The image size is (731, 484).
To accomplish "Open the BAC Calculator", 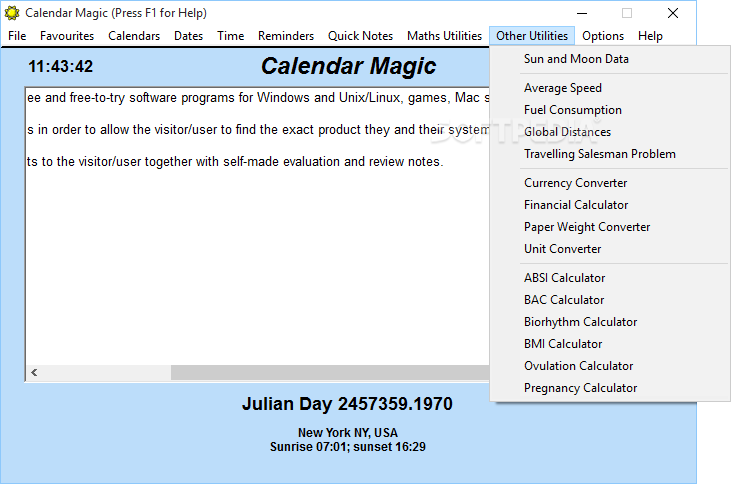I will 610,299.
